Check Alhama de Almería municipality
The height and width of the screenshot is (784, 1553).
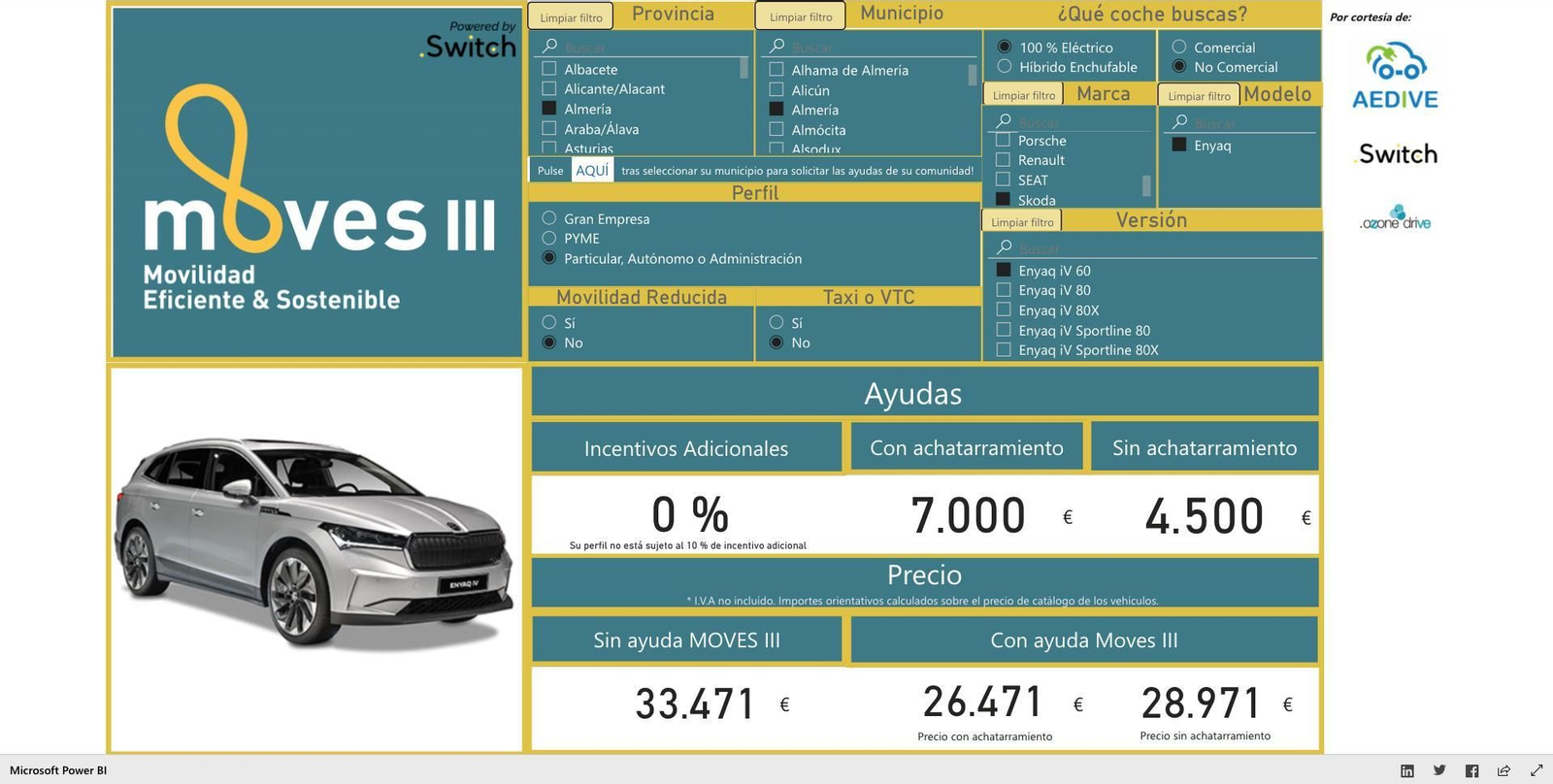click(x=776, y=69)
